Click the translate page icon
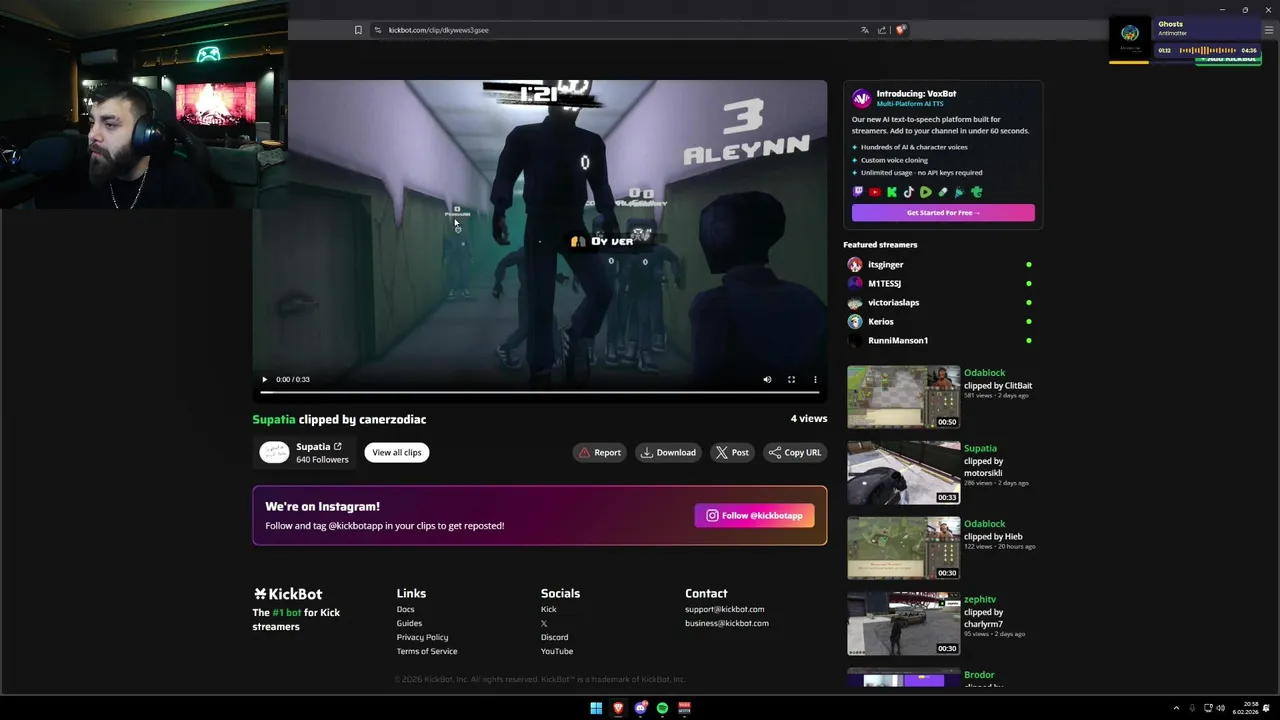 pyautogui.click(x=864, y=30)
